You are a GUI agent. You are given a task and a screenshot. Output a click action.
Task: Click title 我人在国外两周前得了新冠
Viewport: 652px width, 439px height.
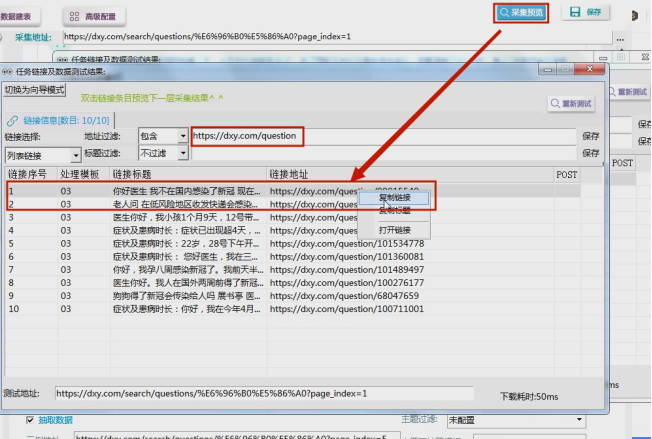188,283
